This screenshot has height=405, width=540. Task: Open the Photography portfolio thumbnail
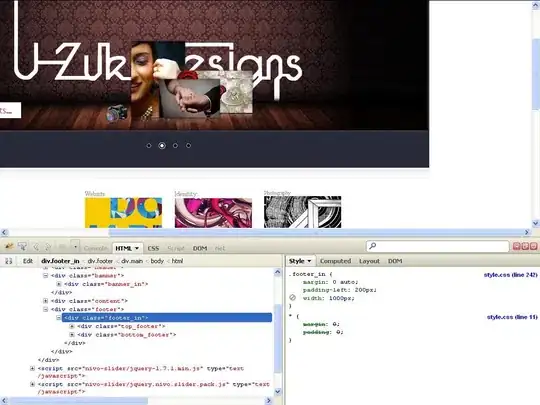302,212
